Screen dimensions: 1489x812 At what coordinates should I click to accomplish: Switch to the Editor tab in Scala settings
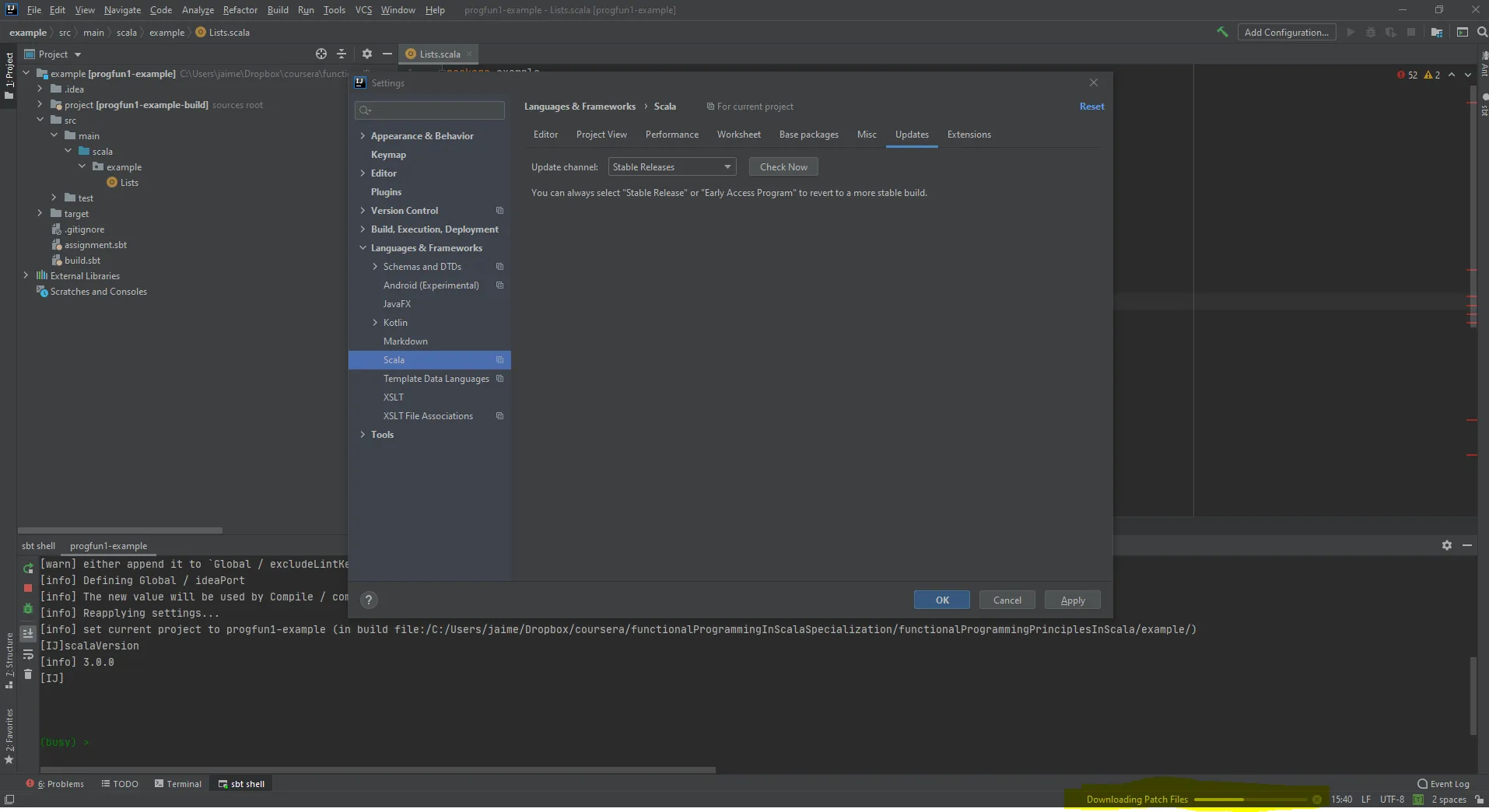[x=545, y=135]
